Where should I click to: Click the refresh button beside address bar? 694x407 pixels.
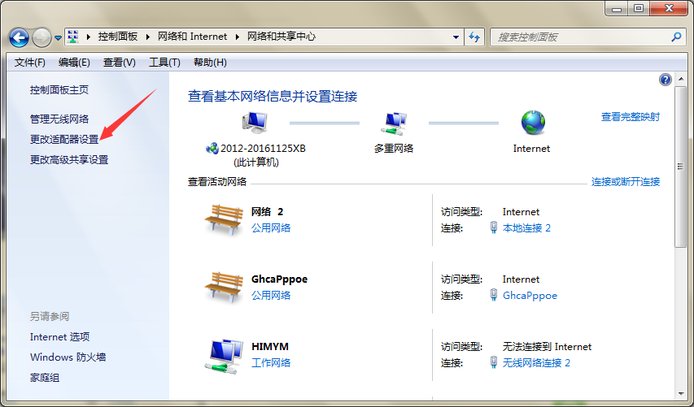click(474, 37)
